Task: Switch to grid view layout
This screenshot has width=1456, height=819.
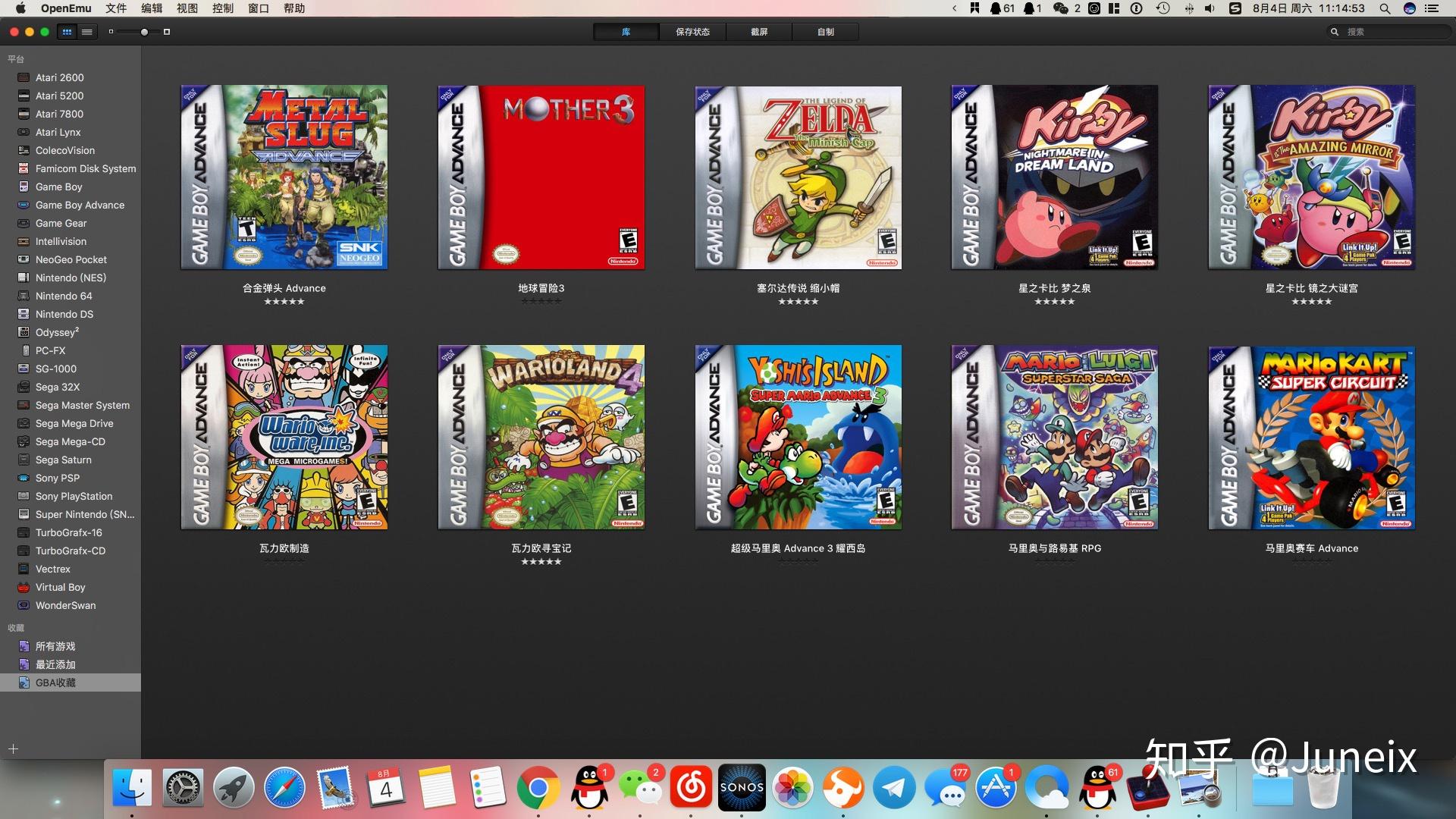Action: pyautogui.click(x=67, y=32)
